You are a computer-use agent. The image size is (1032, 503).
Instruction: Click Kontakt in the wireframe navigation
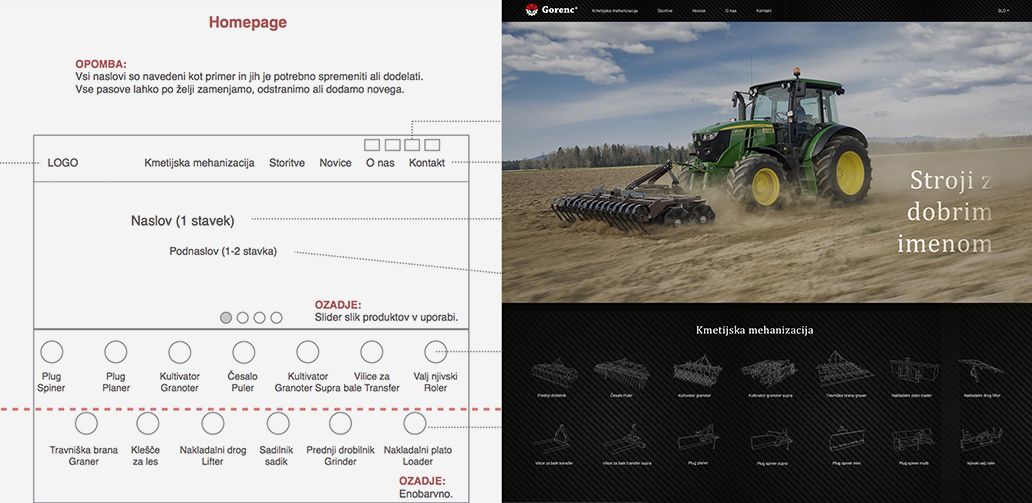click(427, 163)
